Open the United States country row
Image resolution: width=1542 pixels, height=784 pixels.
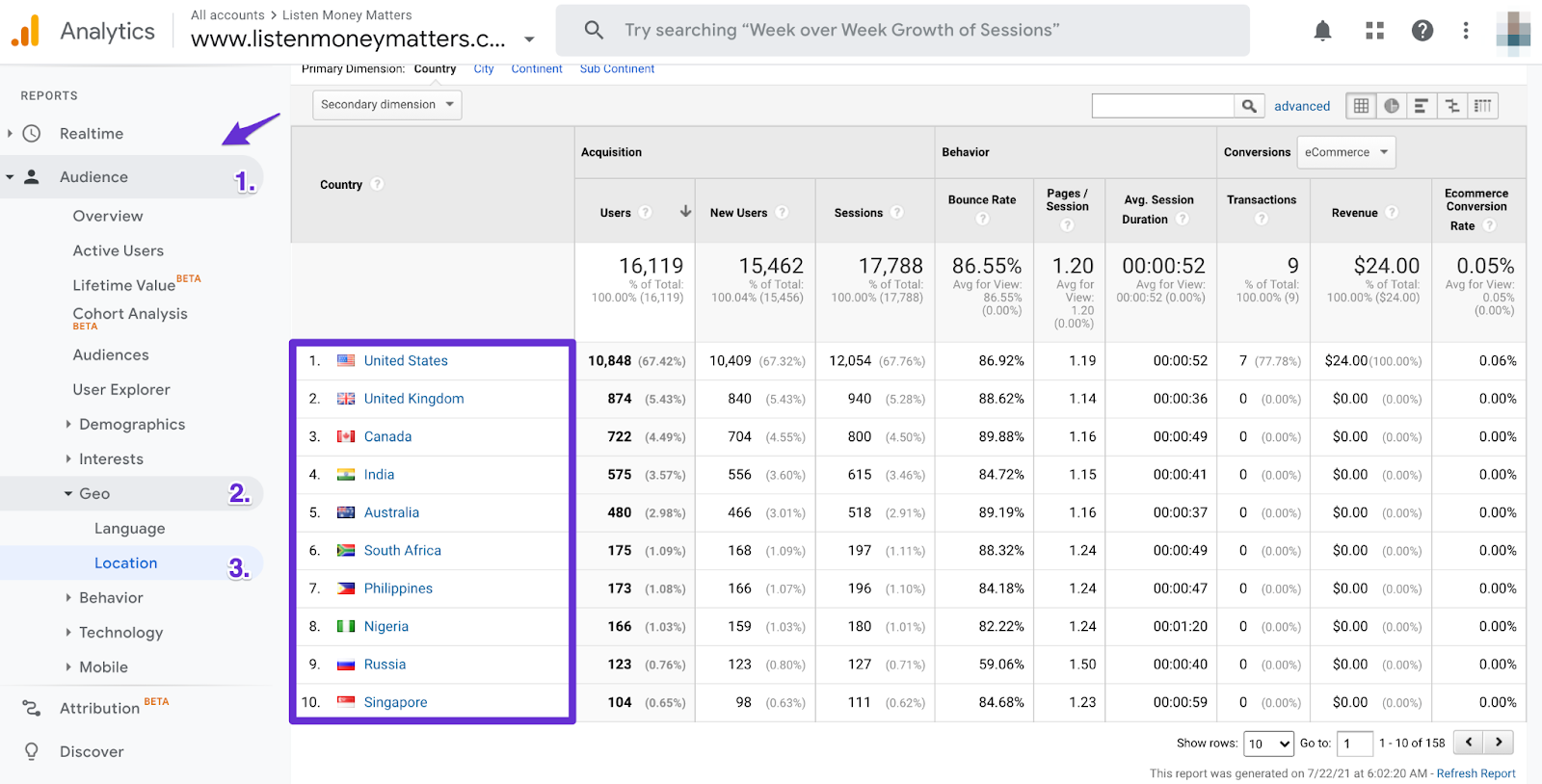click(x=406, y=360)
